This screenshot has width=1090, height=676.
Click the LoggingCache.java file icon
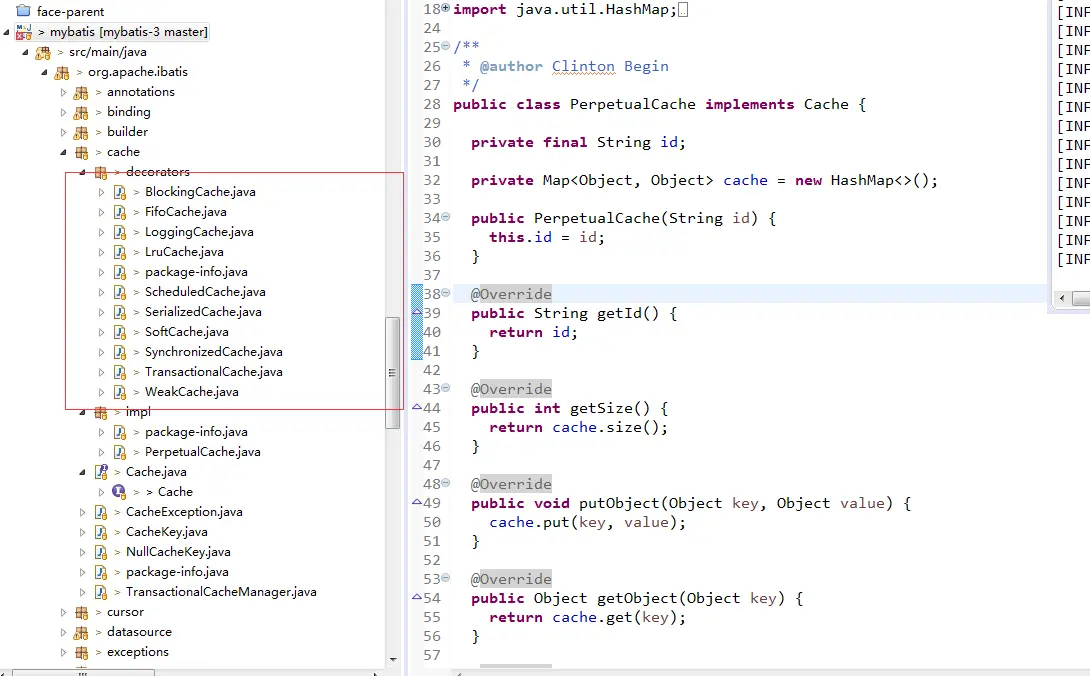click(120, 232)
